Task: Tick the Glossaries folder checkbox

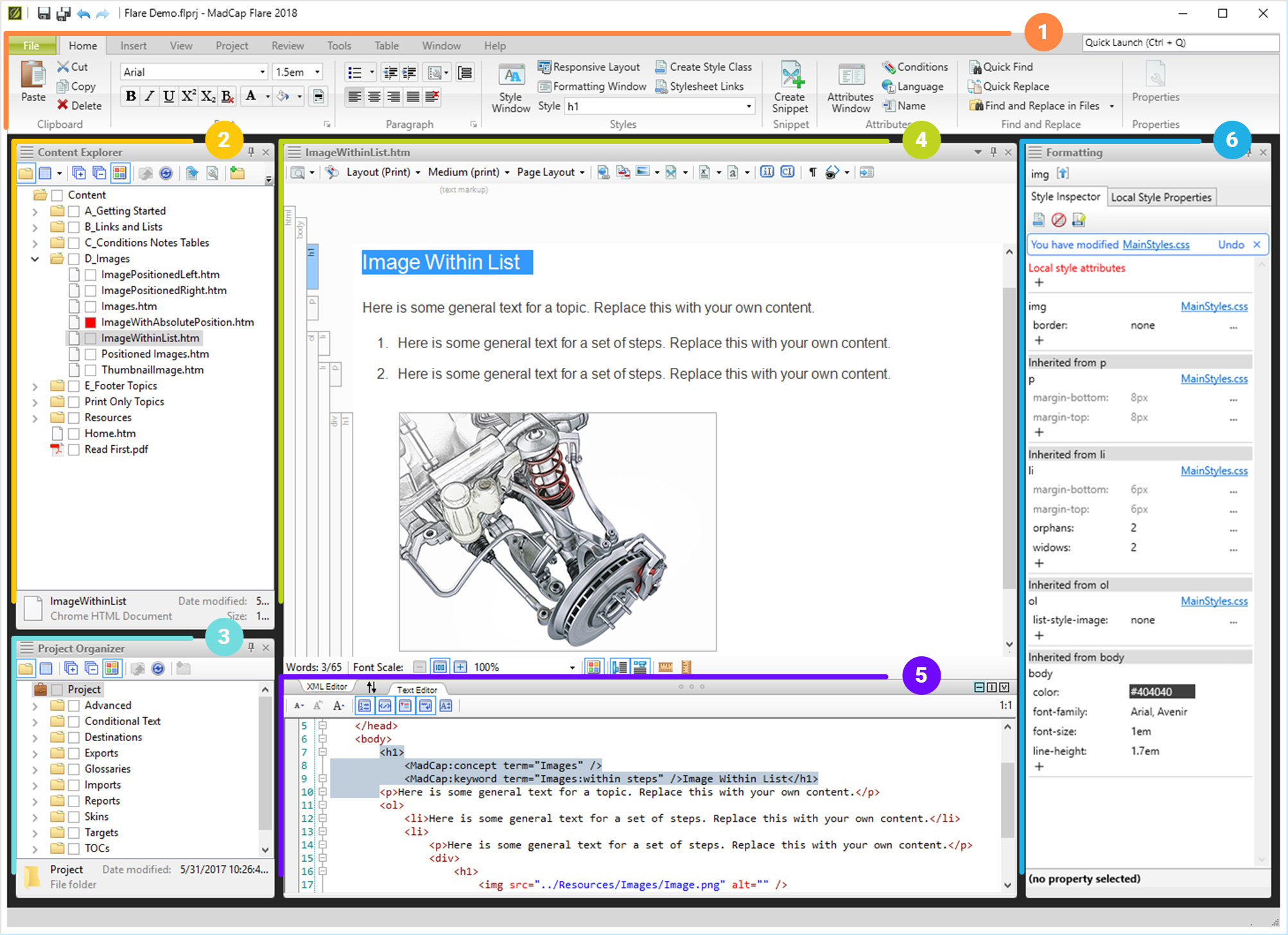Action: click(74, 769)
